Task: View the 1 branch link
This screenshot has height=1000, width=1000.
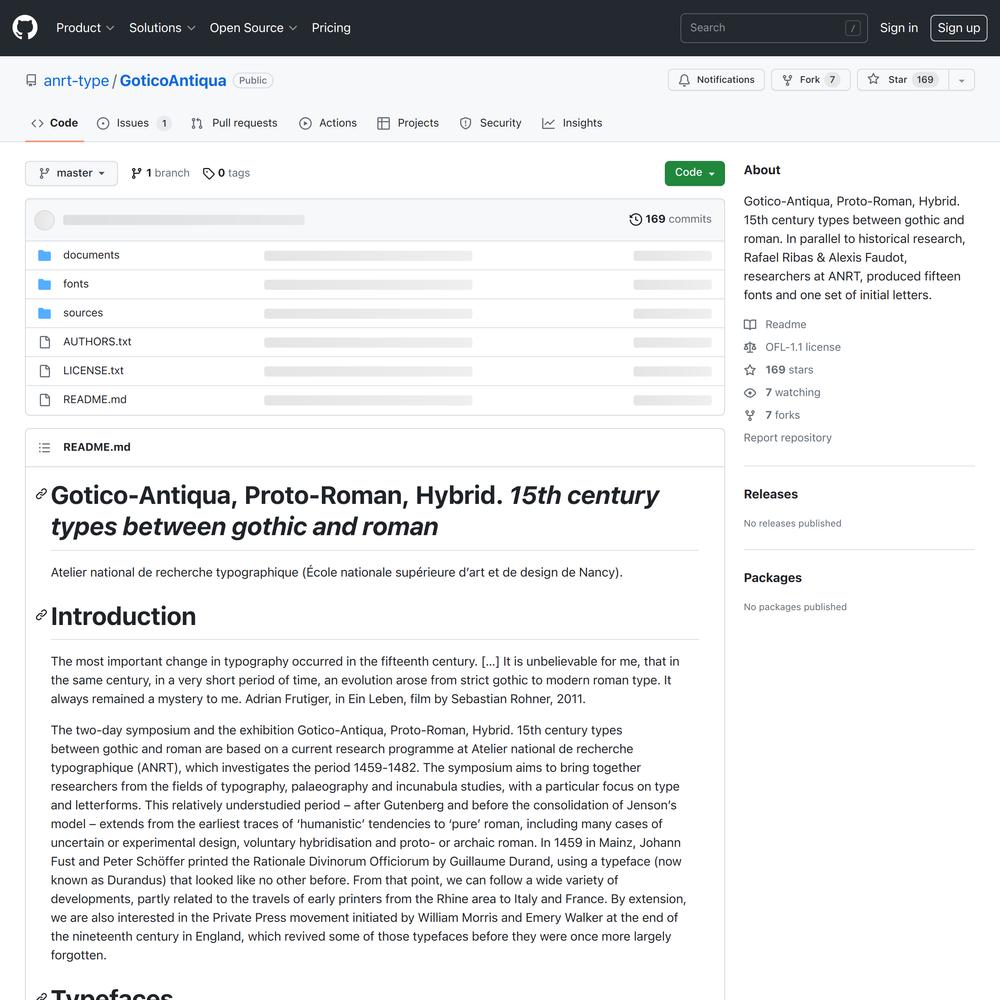Action: (160, 173)
